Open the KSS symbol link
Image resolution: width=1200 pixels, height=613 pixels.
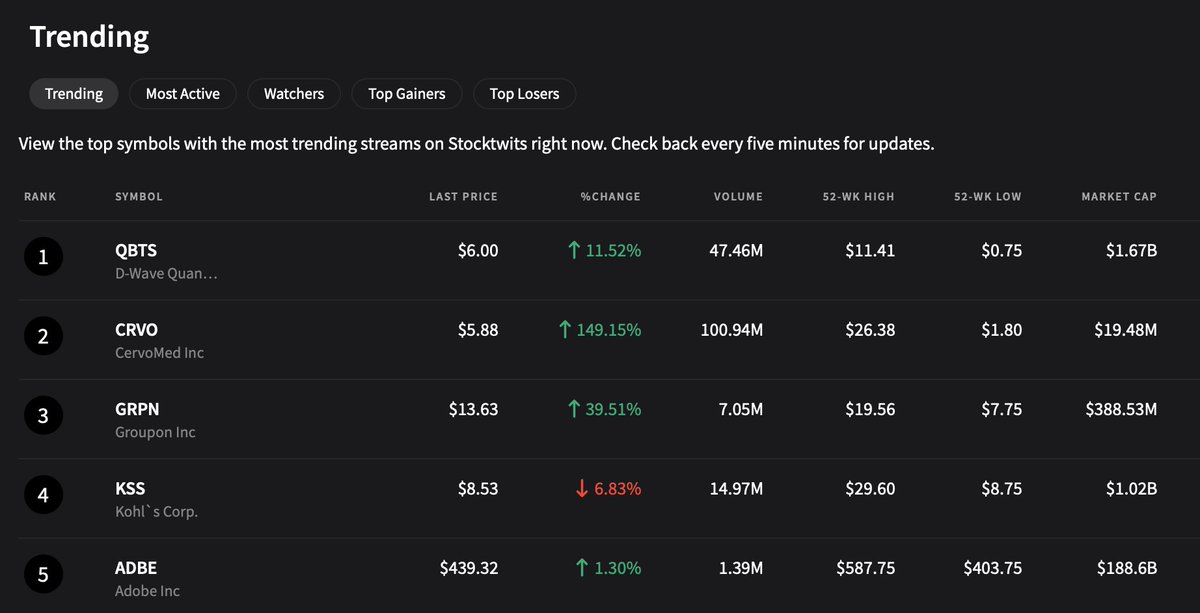(x=130, y=488)
